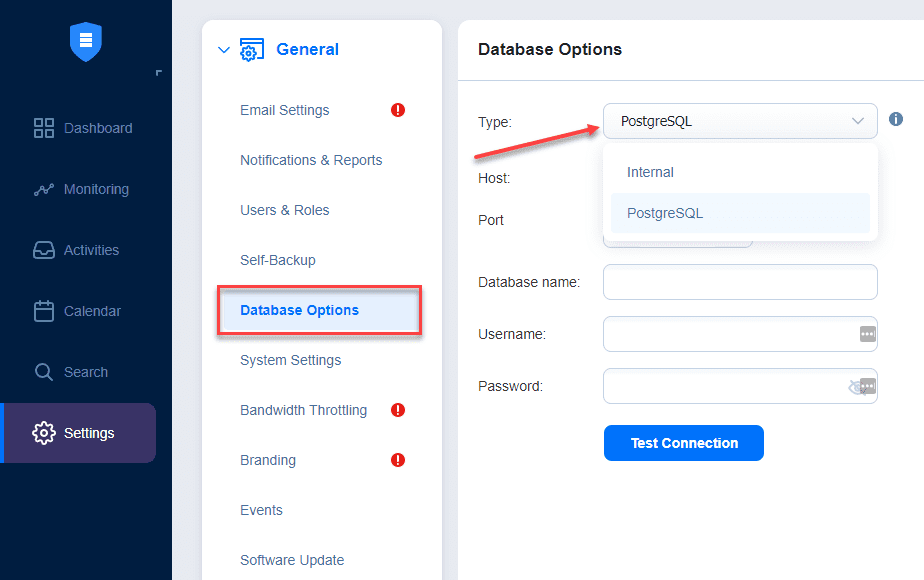This screenshot has height=580, width=924.
Task: Click the Settings gear icon
Action: coord(44,433)
